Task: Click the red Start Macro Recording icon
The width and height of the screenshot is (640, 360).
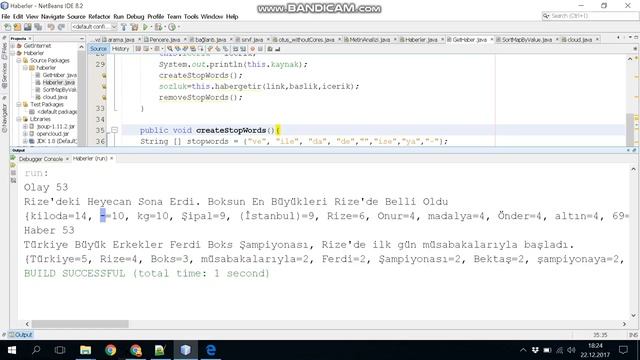Action: pos(252,49)
